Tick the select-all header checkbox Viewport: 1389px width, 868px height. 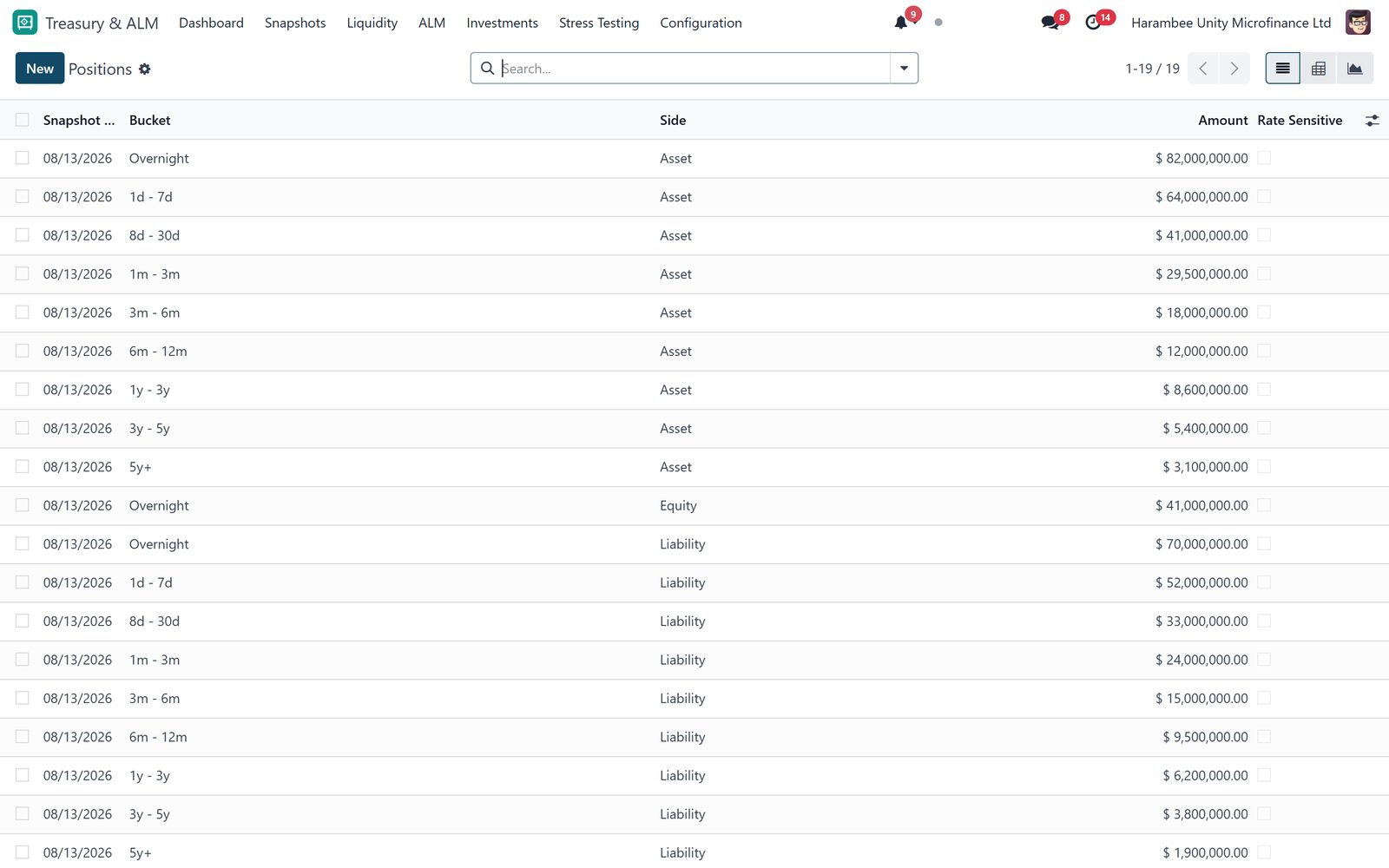23,120
